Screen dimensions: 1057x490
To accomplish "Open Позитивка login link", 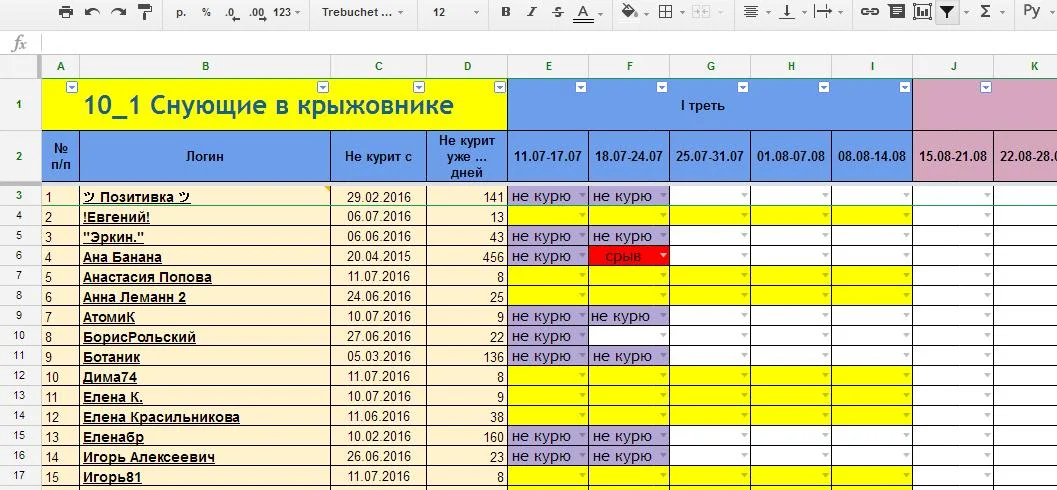I will (x=137, y=197).
